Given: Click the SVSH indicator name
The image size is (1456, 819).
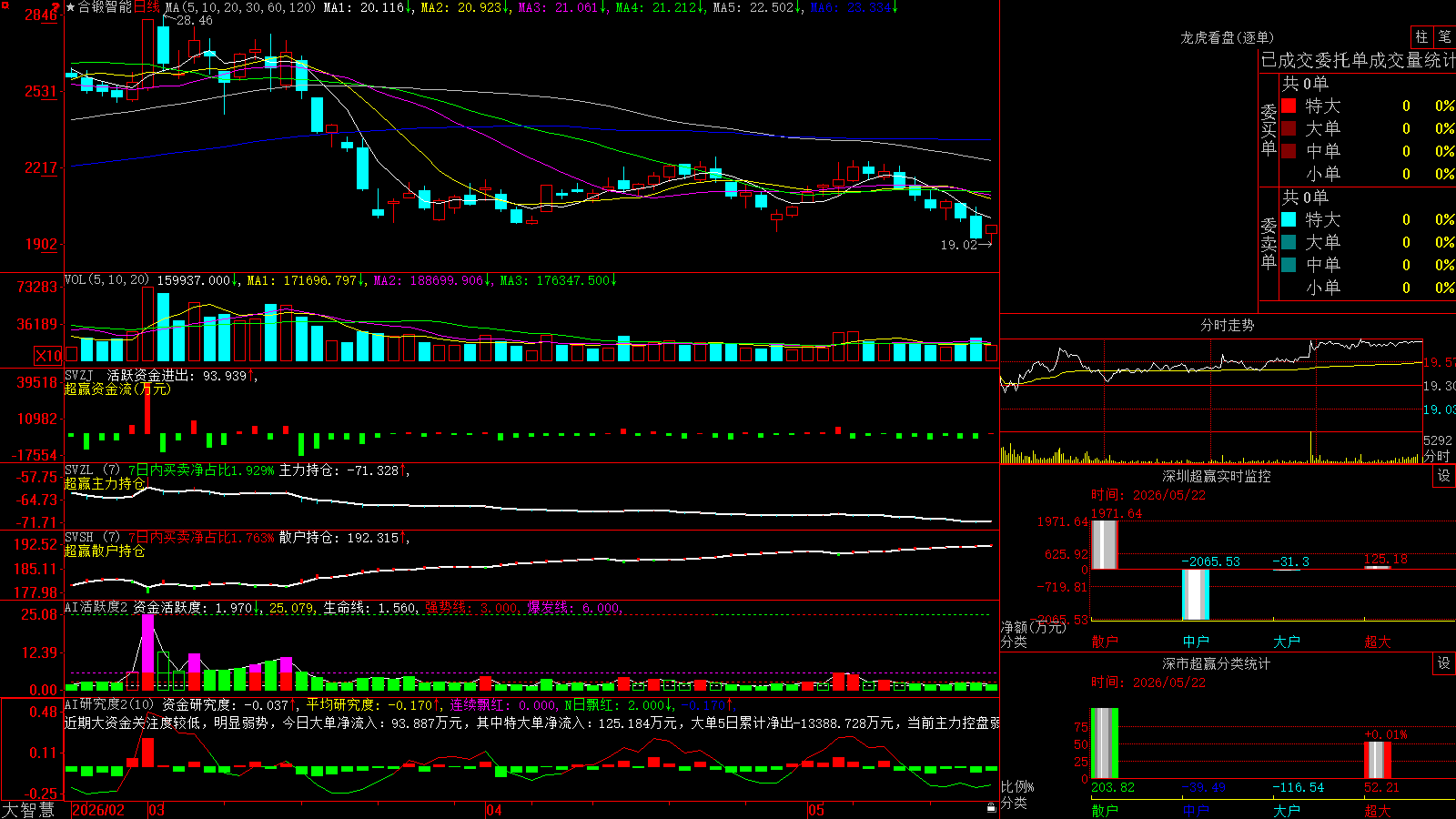Looking at the screenshot, I should pos(79,537).
